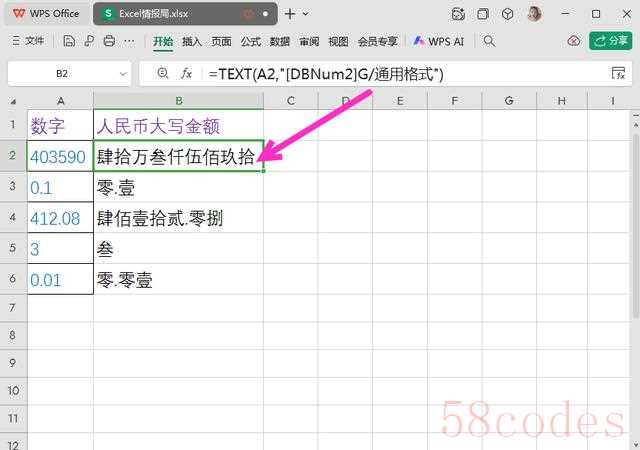The image size is (640, 450).
Task: Expand the formula bar at right end
Action: 618,74
